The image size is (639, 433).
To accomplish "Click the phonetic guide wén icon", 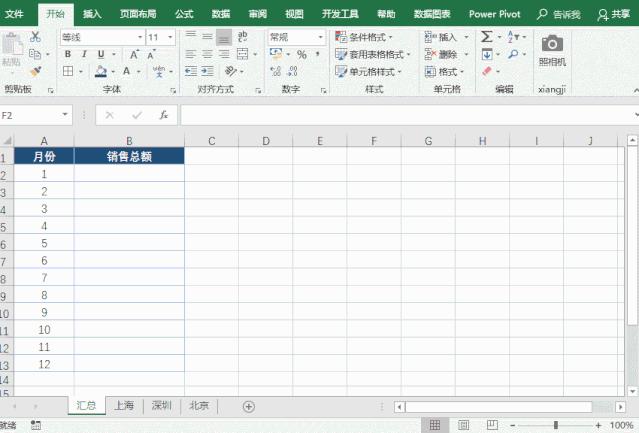I will tap(159, 71).
